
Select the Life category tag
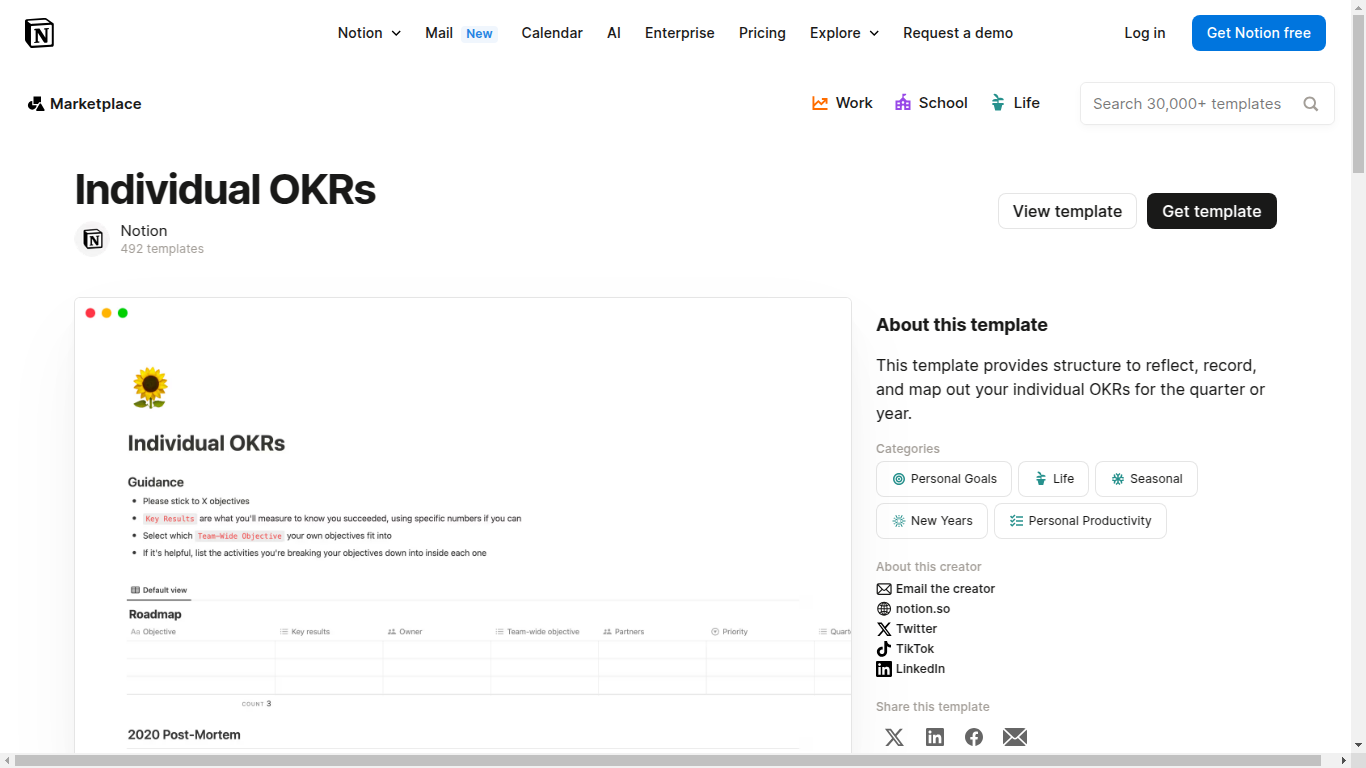pyautogui.click(x=1053, y=479)
